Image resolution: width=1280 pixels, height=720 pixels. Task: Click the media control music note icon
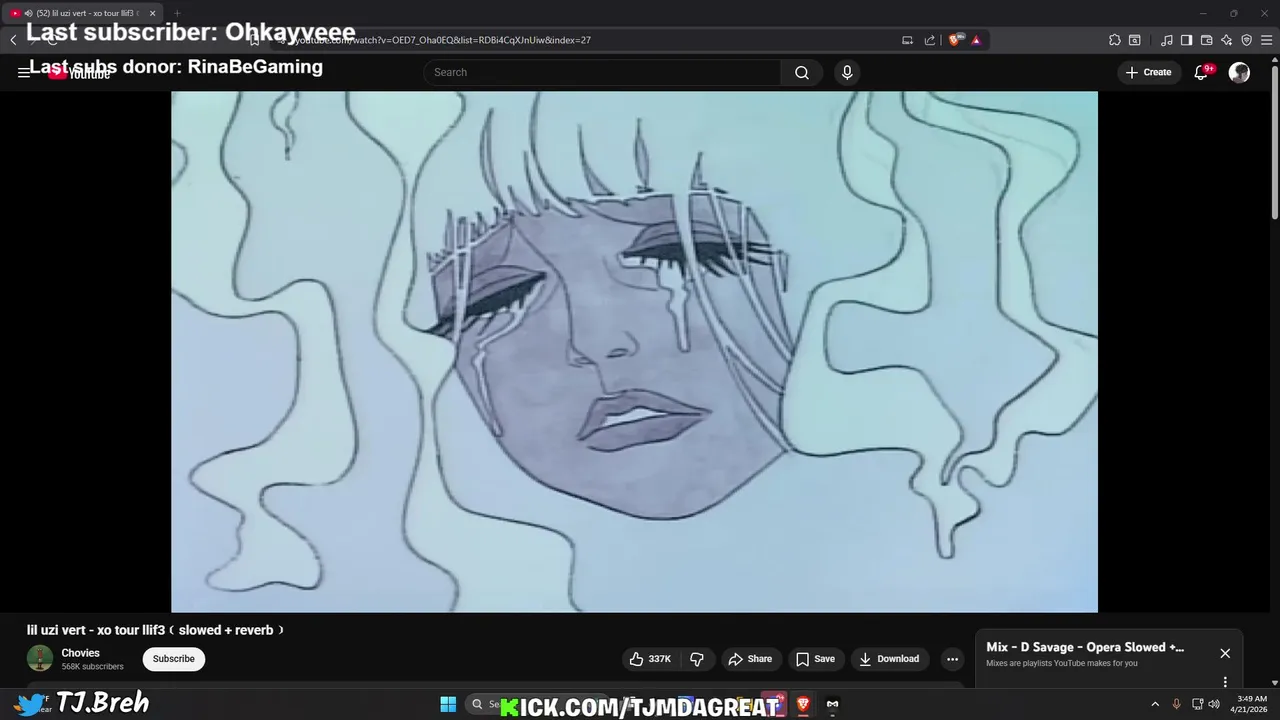pos(1167,40)
